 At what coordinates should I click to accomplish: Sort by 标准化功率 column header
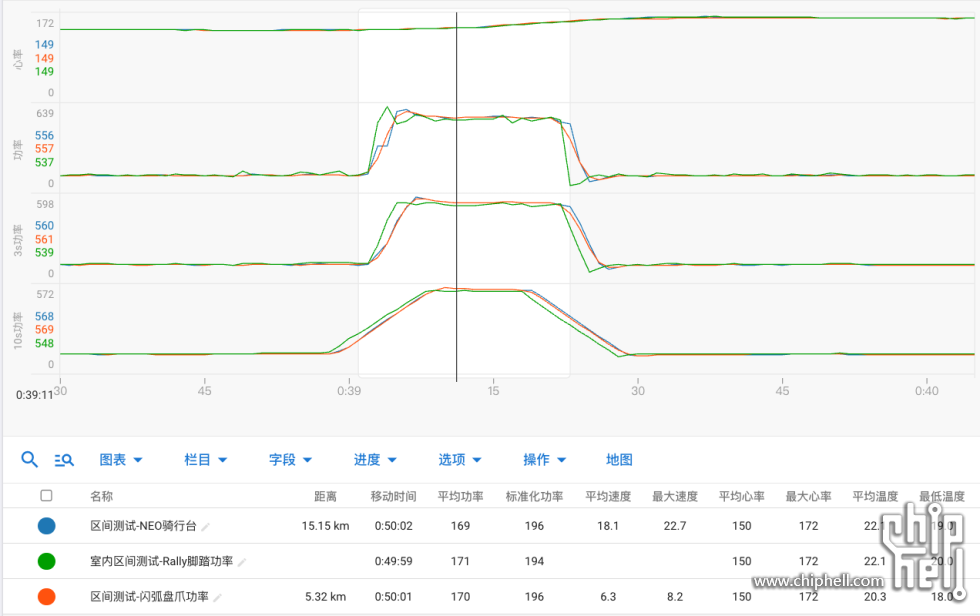click(534, 496)
